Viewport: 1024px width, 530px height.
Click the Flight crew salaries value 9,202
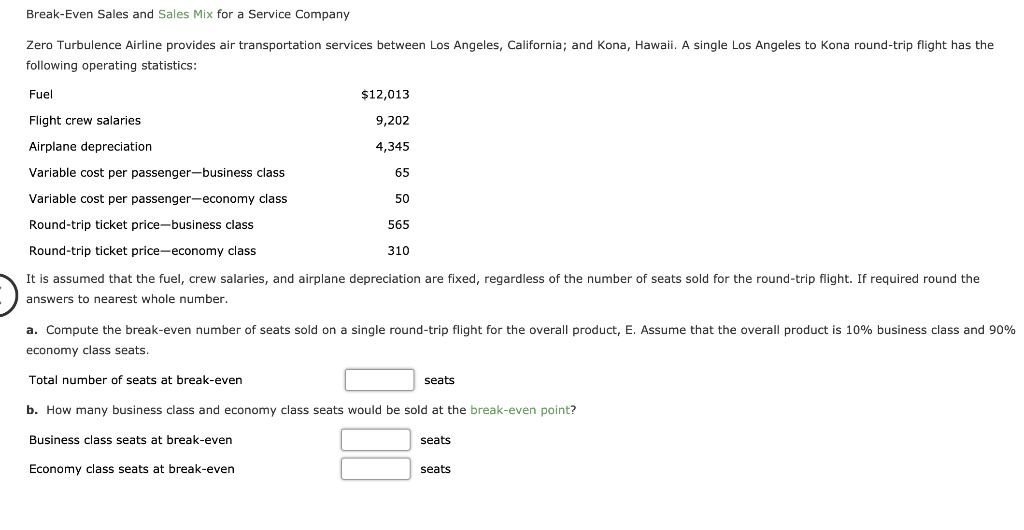point(392,121)
